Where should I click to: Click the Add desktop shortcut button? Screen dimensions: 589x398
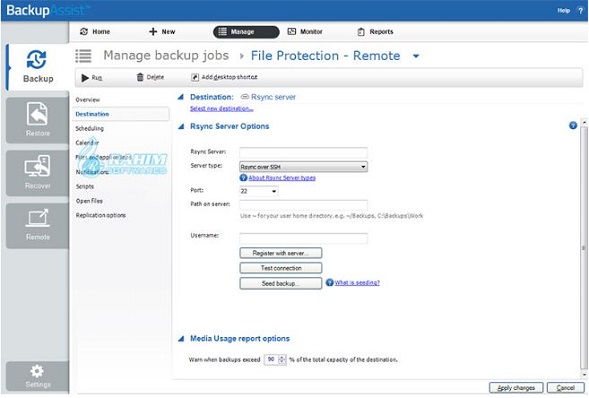224,77
